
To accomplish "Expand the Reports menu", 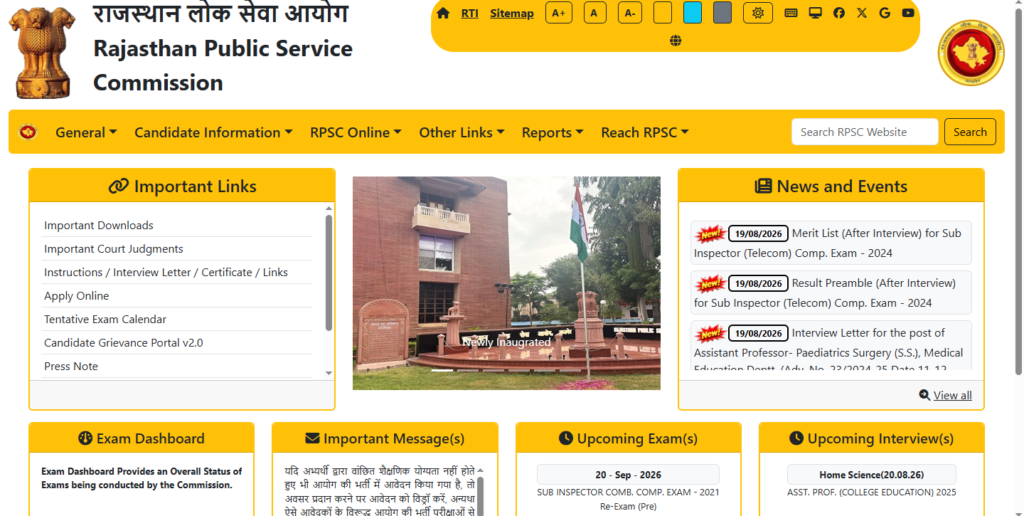I will (552, 132).
